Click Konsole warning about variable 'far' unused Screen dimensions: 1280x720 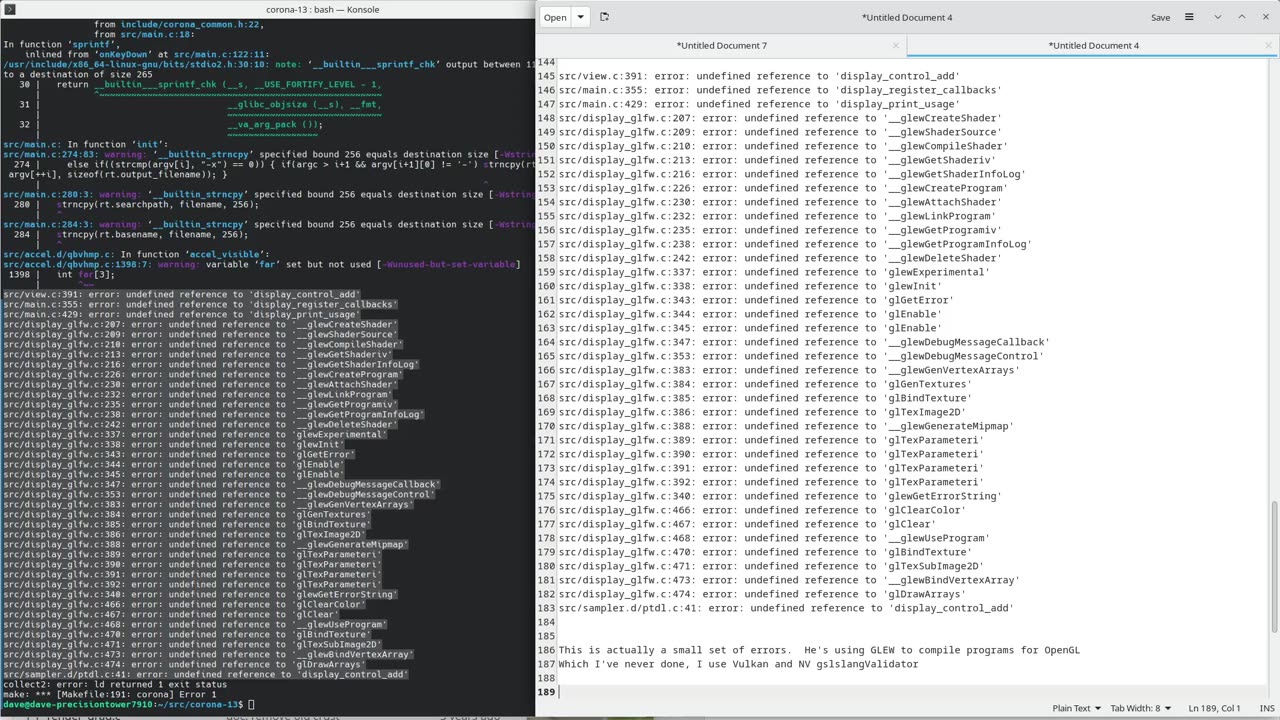[x=262, y=265]
